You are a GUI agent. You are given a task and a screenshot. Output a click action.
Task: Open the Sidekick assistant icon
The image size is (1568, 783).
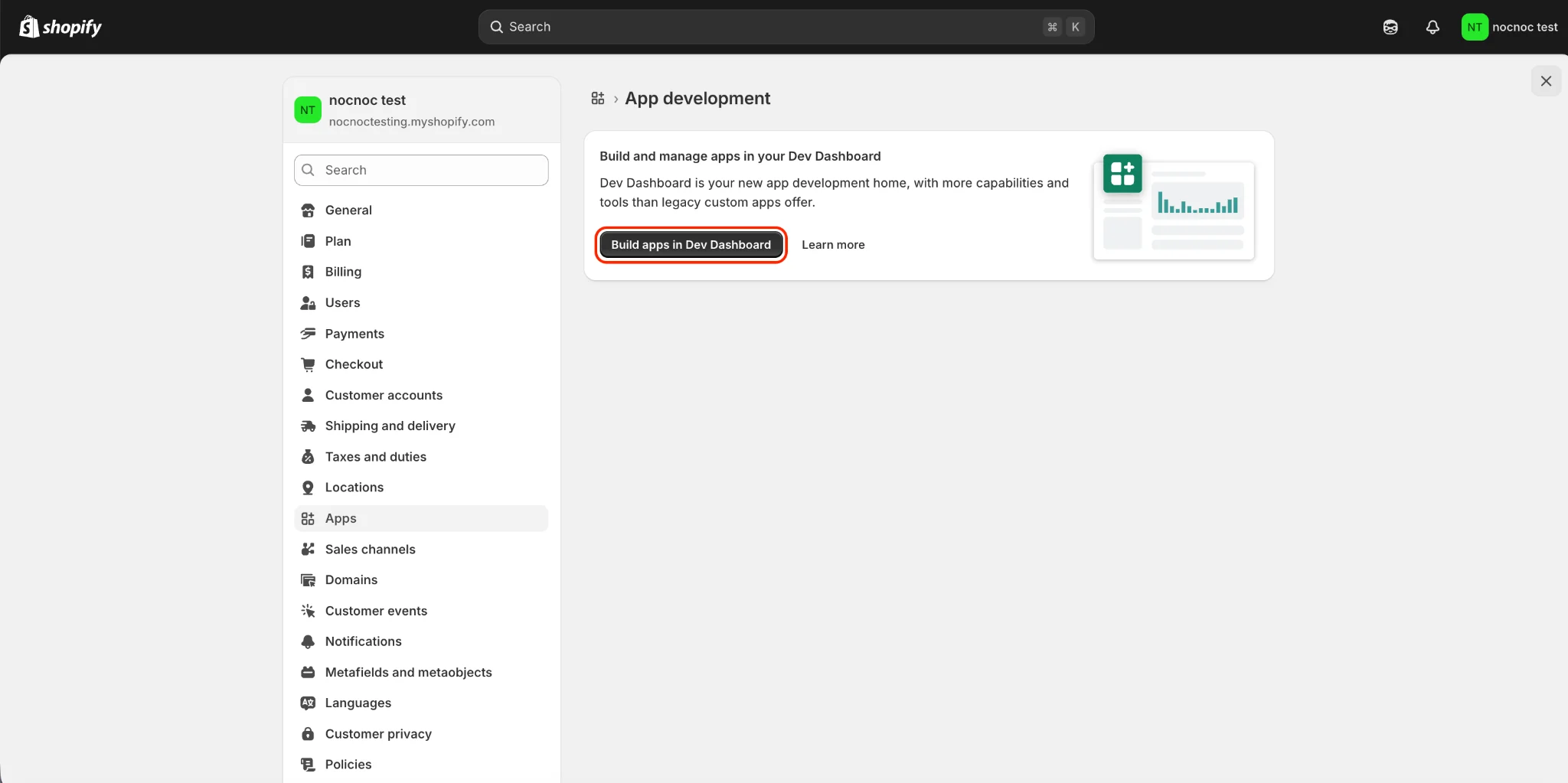(x=1390, y=27)
